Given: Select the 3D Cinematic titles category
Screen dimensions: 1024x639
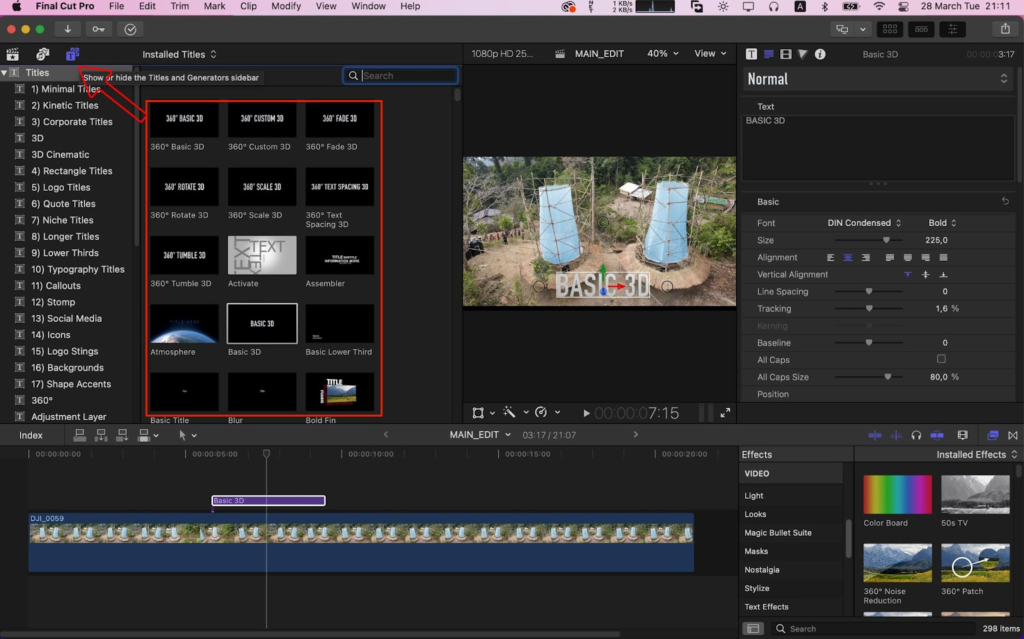Looking at the screenshot, I should [x=60, y=154].
